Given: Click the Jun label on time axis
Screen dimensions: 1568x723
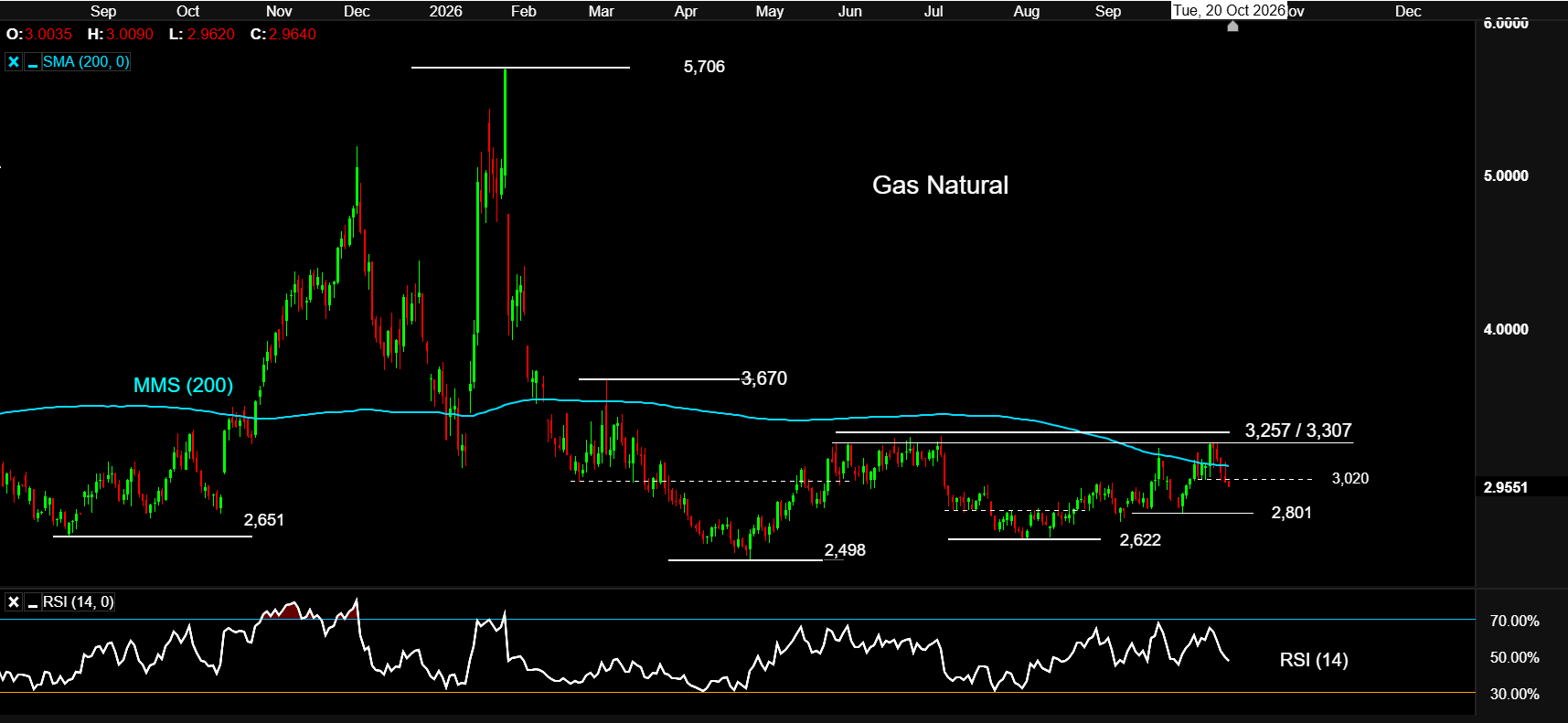Looking at the screenshot, I should point(850,11).
